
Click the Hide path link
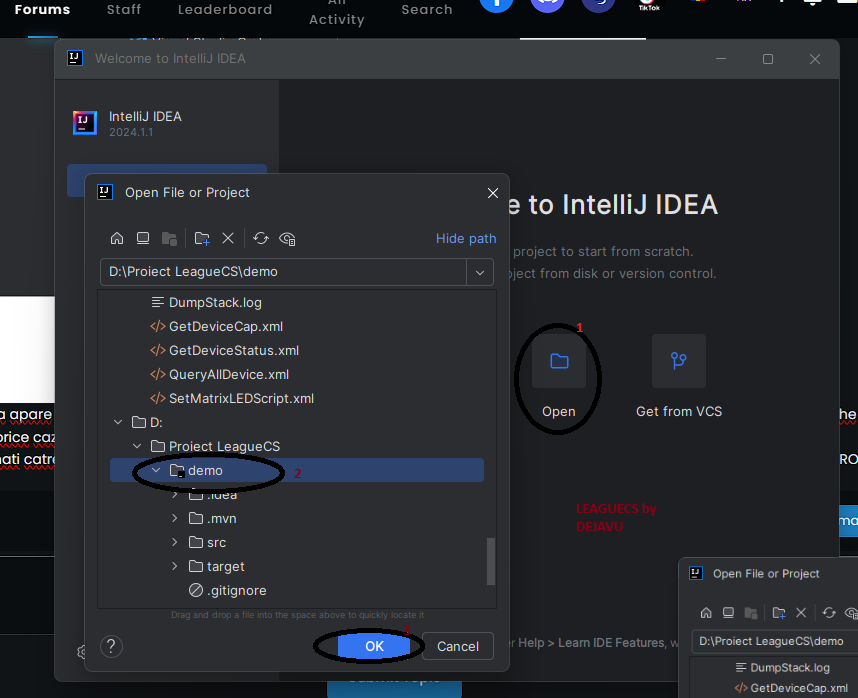pyautogui.click(x=466, y=239)
